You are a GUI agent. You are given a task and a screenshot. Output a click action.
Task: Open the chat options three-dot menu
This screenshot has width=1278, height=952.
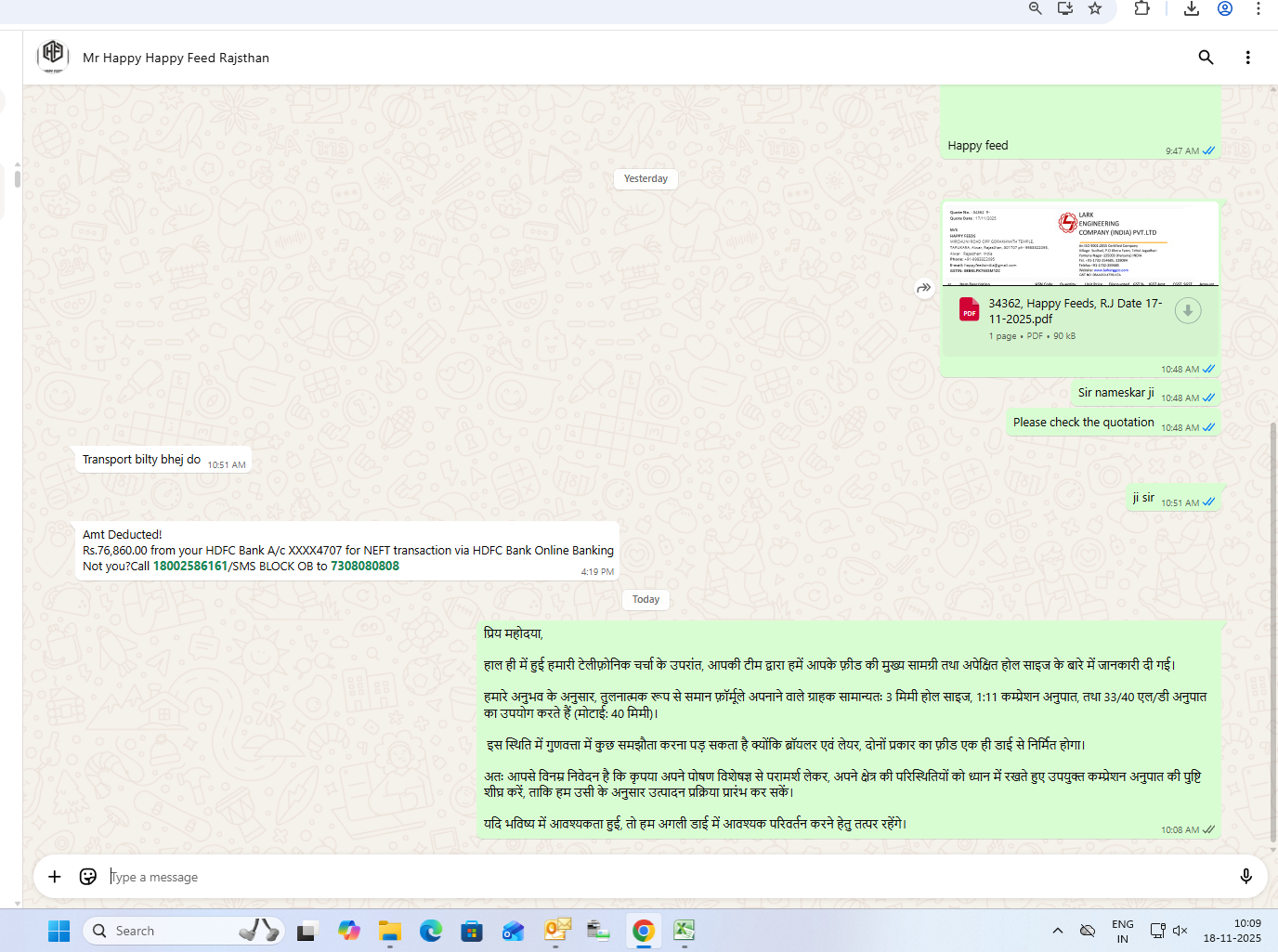click(x=1247, y=58)
